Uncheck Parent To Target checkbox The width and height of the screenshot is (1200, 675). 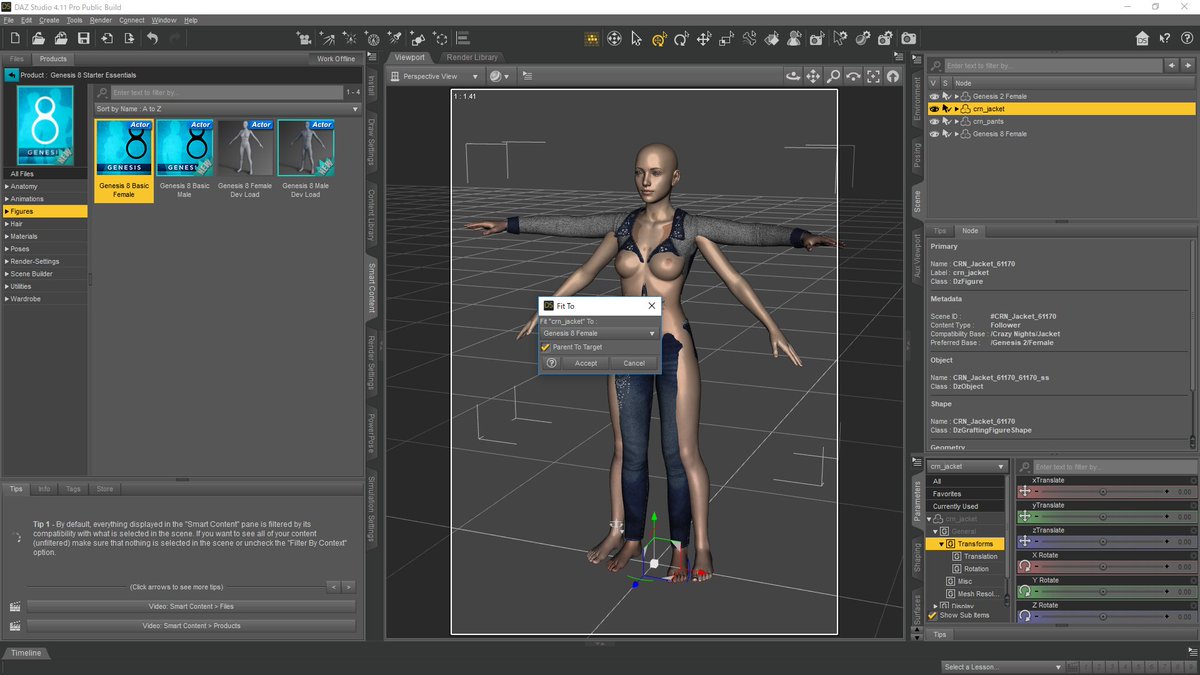coord(546,347)
